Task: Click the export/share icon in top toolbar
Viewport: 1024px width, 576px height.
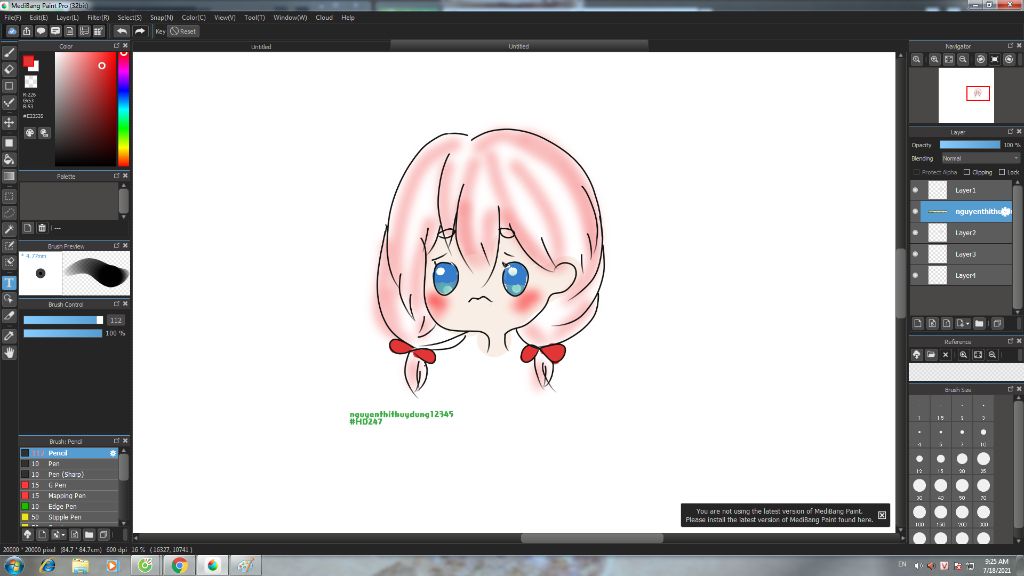Action: (27, 31)
